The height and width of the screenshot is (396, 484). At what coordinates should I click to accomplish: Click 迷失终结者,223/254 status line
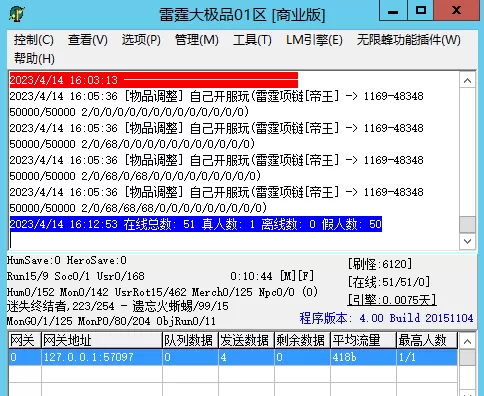pos(118,306)
